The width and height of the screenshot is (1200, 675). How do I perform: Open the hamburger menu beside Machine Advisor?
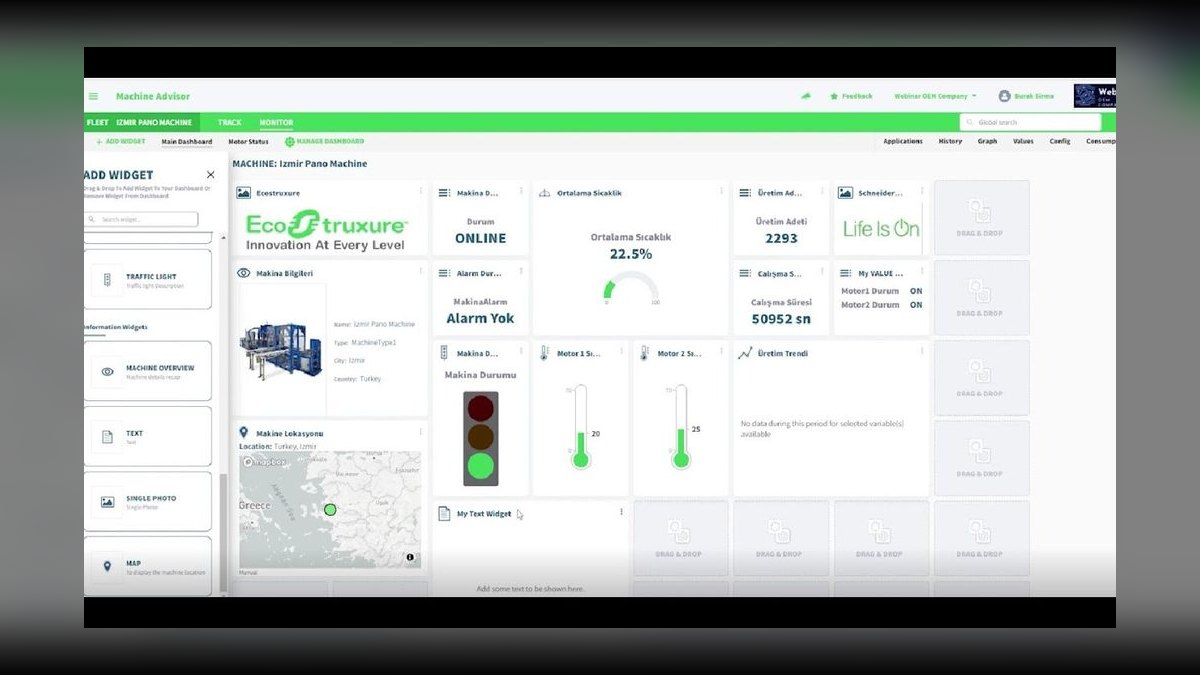(x=93, y=97)
